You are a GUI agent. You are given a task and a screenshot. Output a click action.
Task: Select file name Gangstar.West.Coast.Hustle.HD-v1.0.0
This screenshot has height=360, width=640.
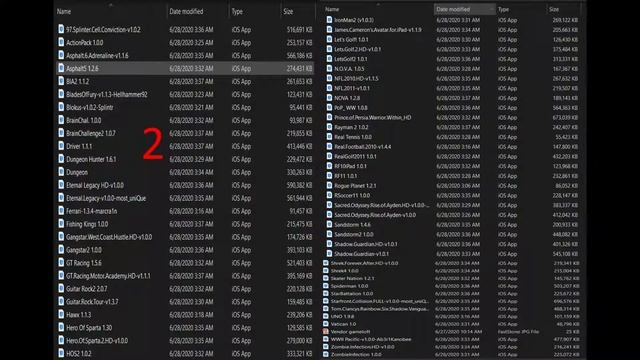tap(109, 237)
